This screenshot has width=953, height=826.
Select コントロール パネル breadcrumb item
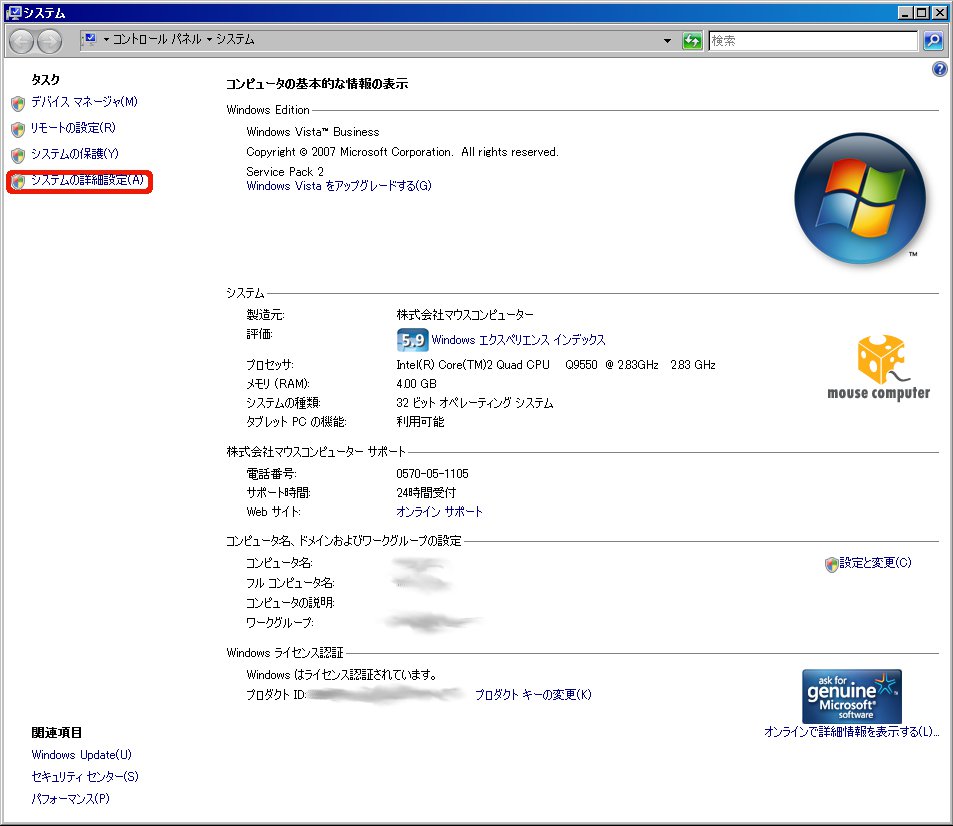click(157, 40)
